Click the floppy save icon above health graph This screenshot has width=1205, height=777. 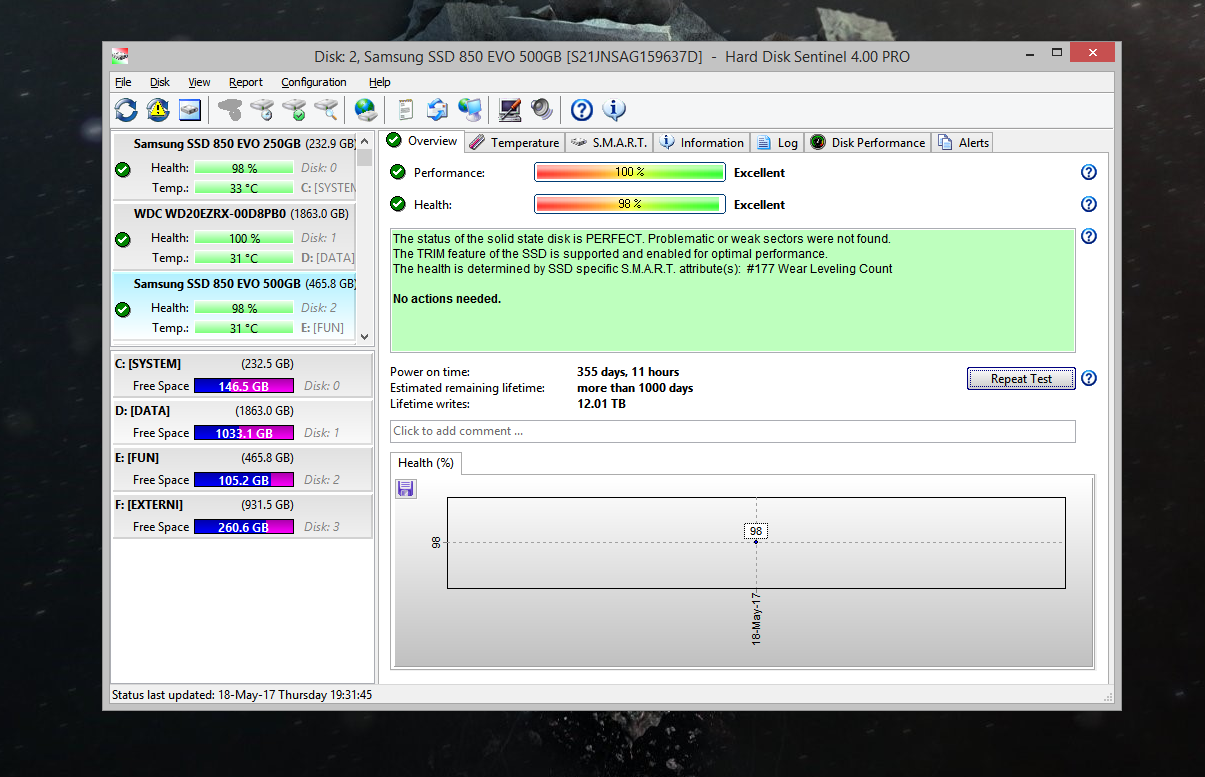click(406, 489)
